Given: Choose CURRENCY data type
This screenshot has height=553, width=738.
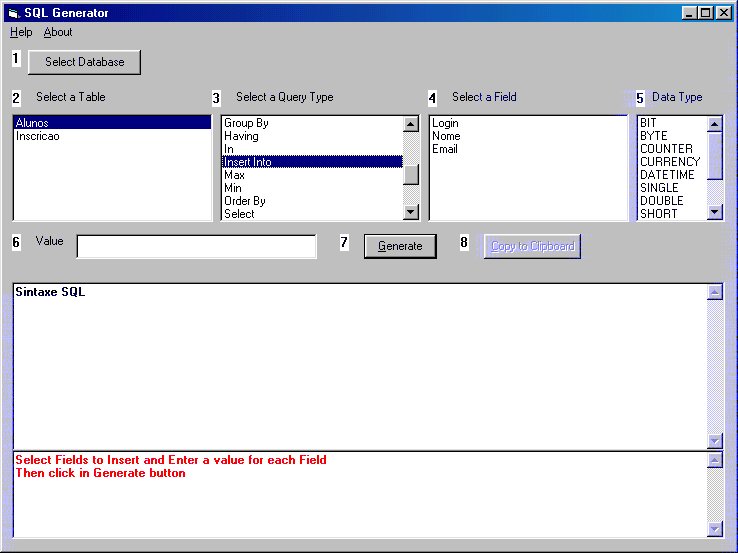Looking at the screenshot, I should point(670,162).
